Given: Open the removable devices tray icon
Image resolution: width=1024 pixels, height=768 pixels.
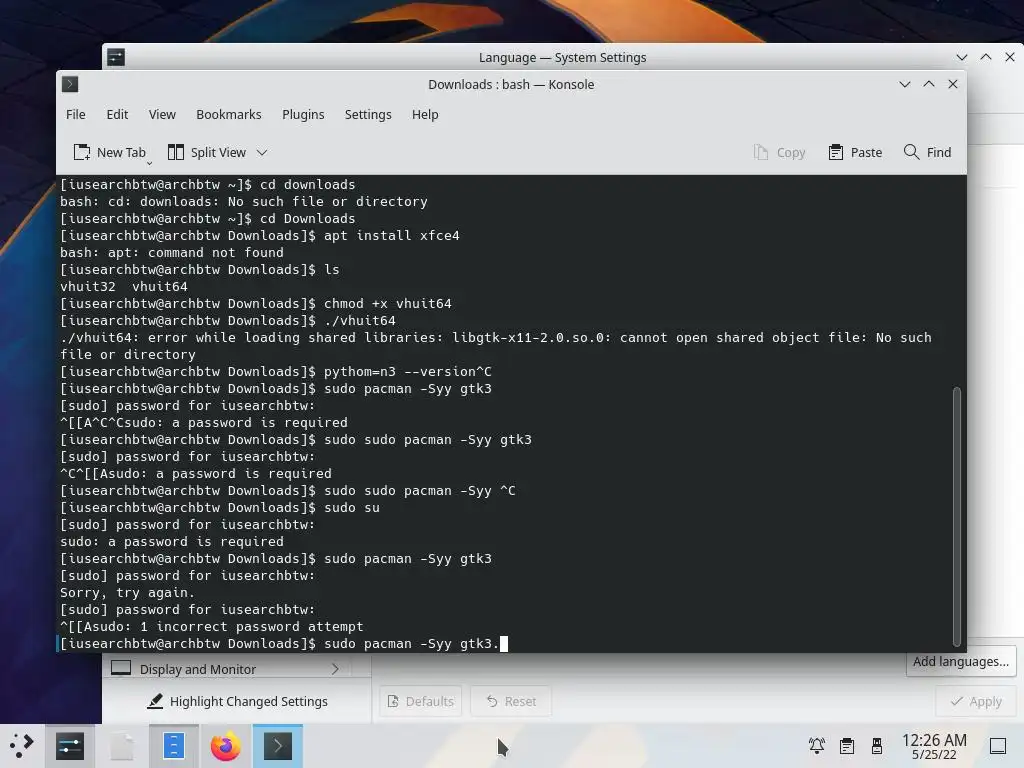Looking at the screenshot, I should (x=877, y=745).
